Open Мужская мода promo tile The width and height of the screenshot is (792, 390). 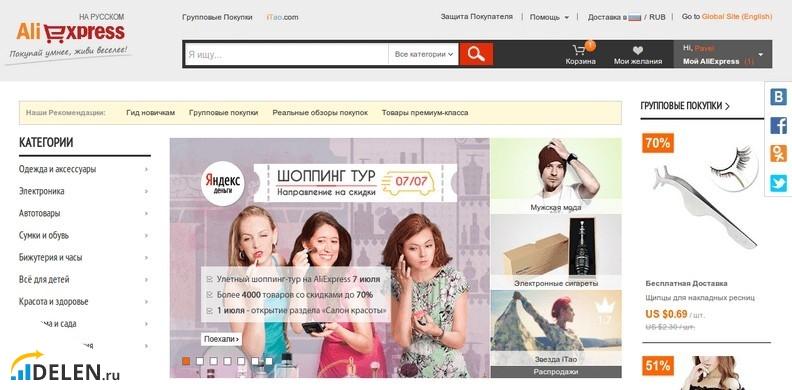[x=556, y=176]
